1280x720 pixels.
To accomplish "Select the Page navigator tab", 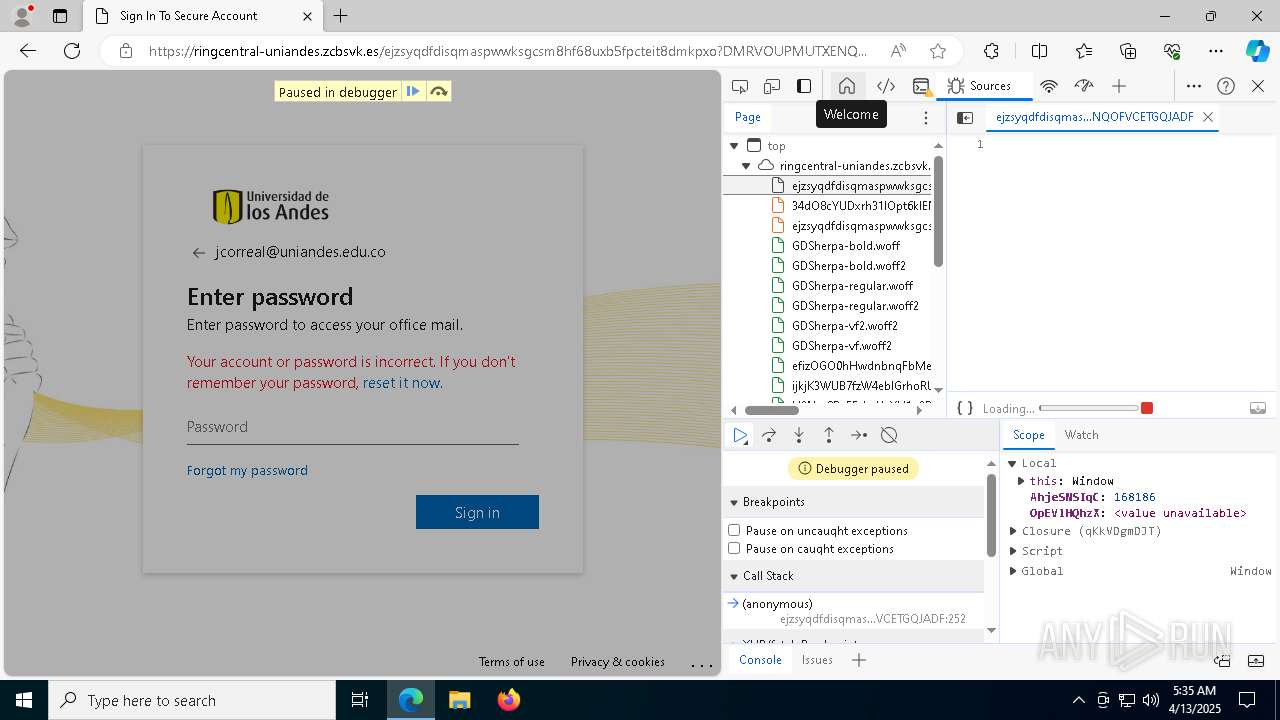I will click(x=748, y=117).
